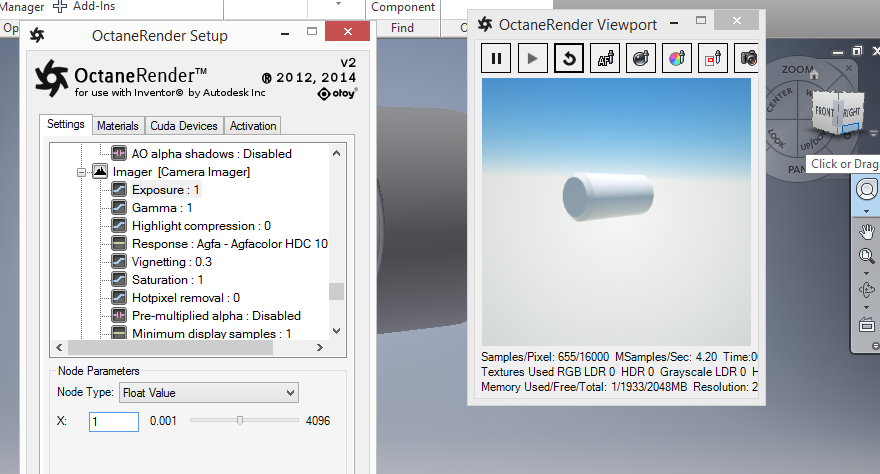
Task: Click the enum icon beside Response
Action: 118,243
